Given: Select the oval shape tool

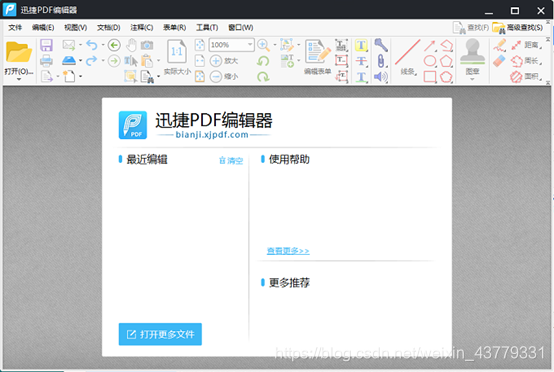Looking at the screenshot, I should coord(430,61).
